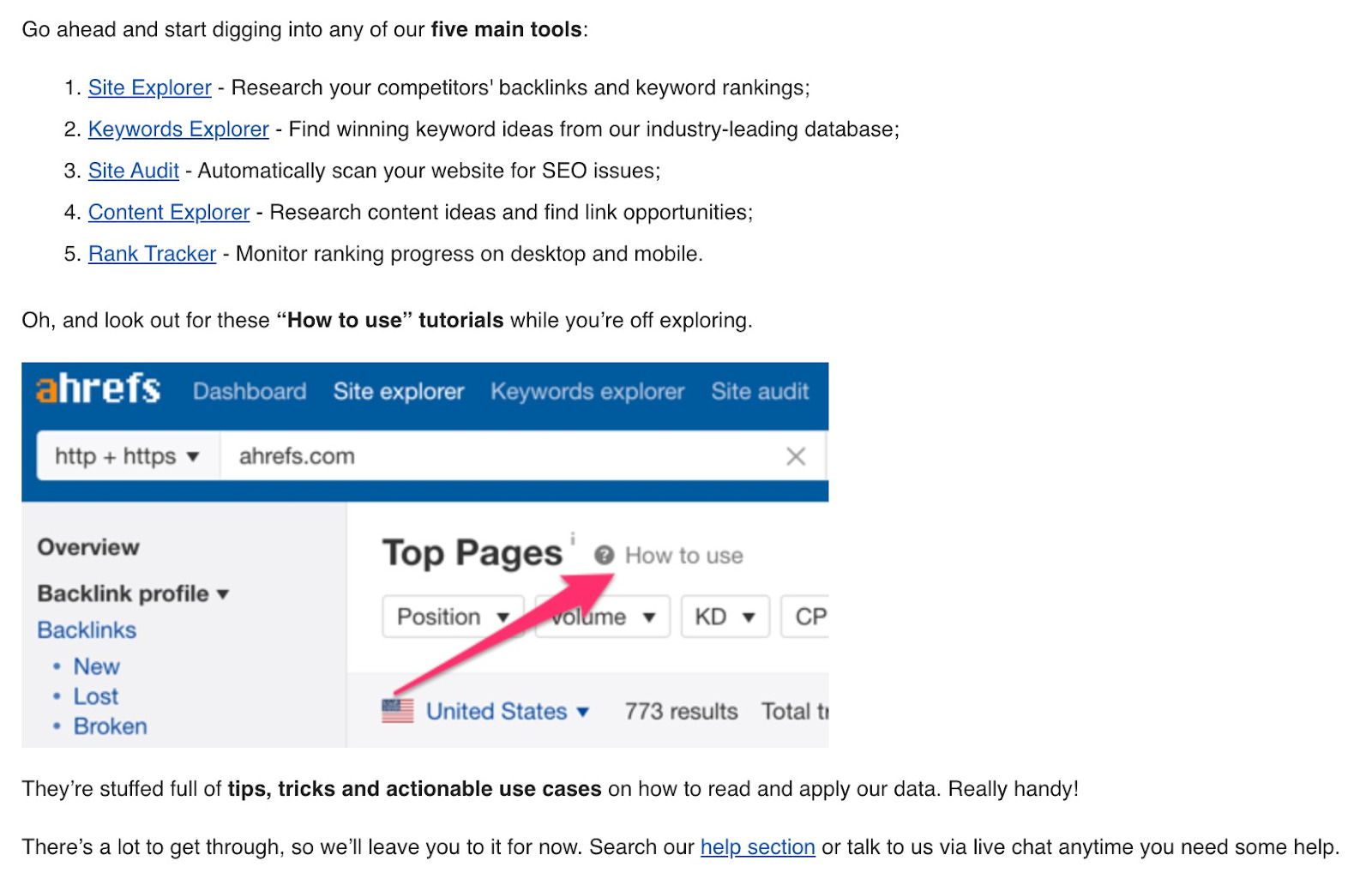Open the Position sort dropdown

tap(452, 616)
